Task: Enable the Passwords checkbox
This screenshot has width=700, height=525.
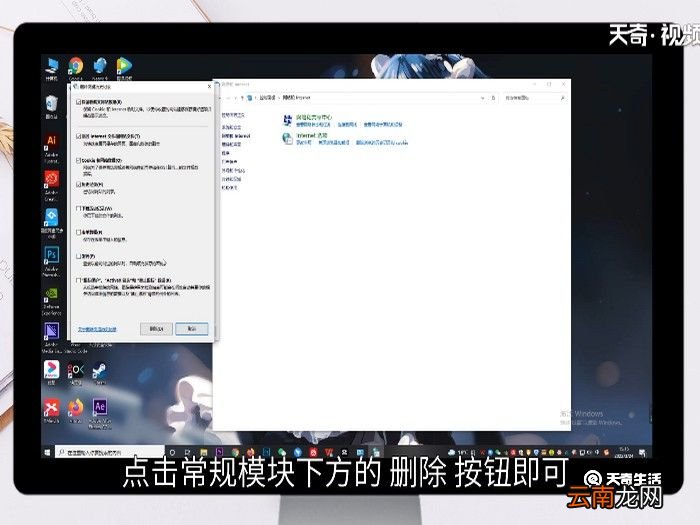Action: [79, 256]
